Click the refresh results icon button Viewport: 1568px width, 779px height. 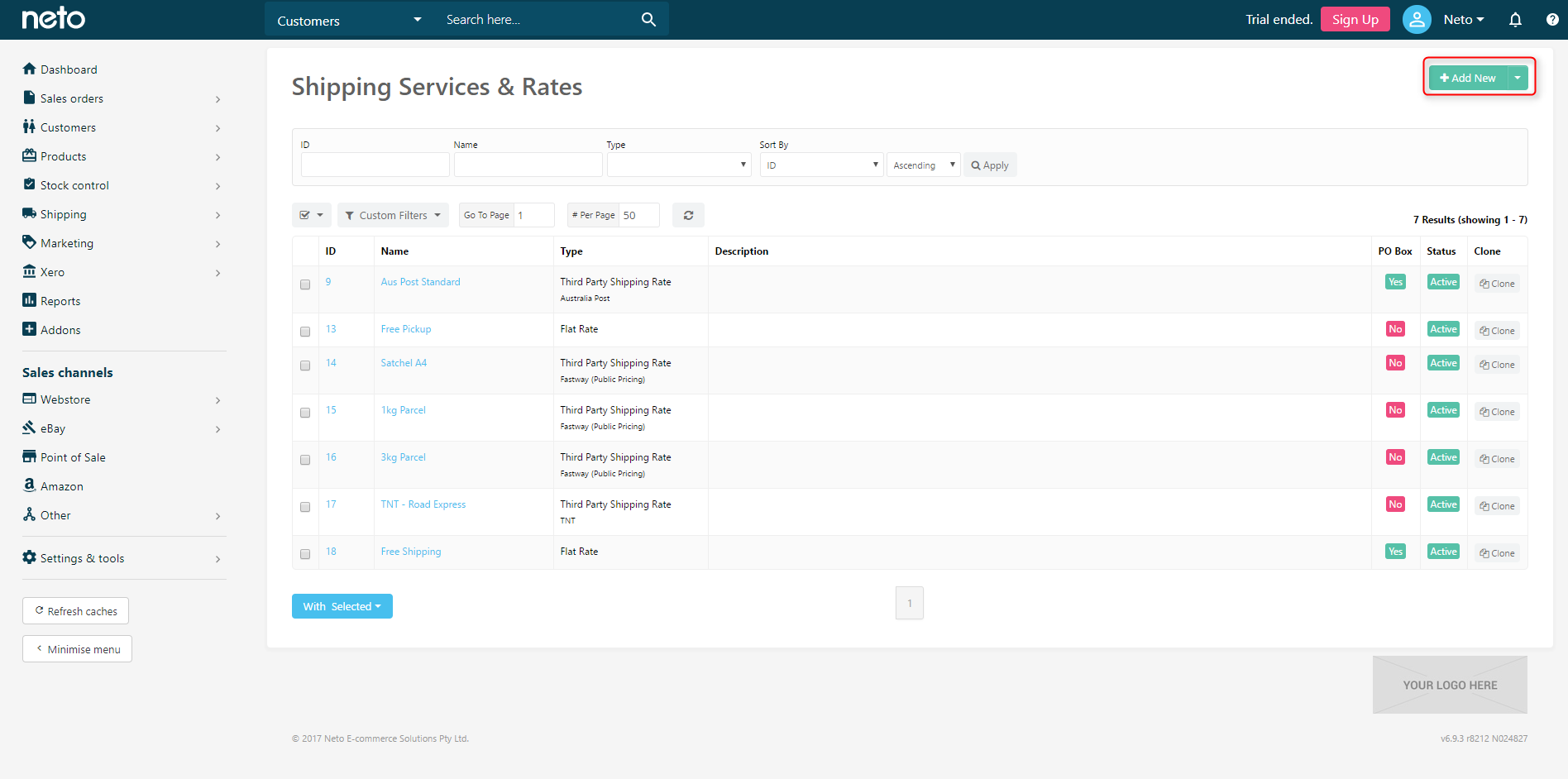688,215
